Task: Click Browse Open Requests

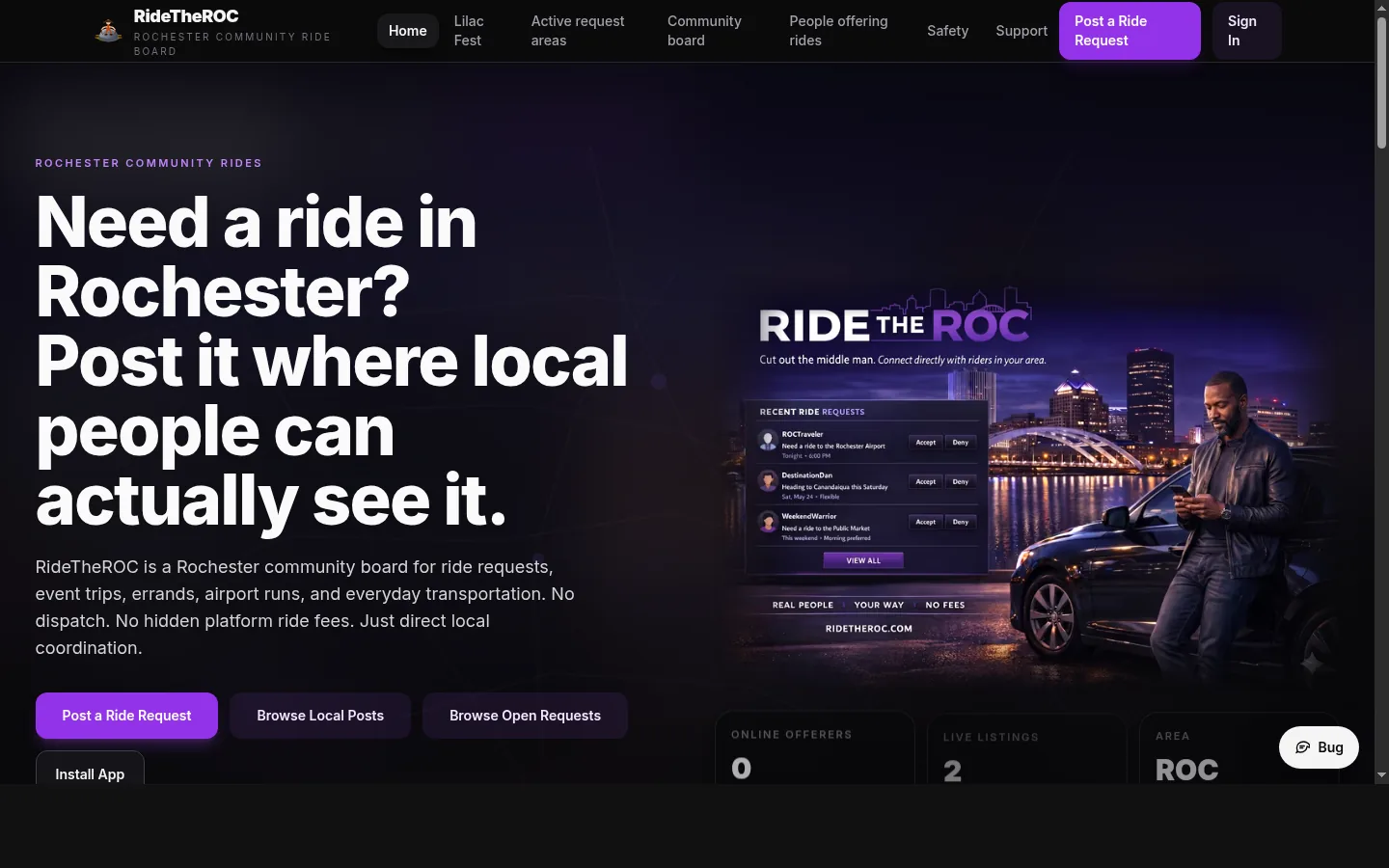Action: pos(525,716)
